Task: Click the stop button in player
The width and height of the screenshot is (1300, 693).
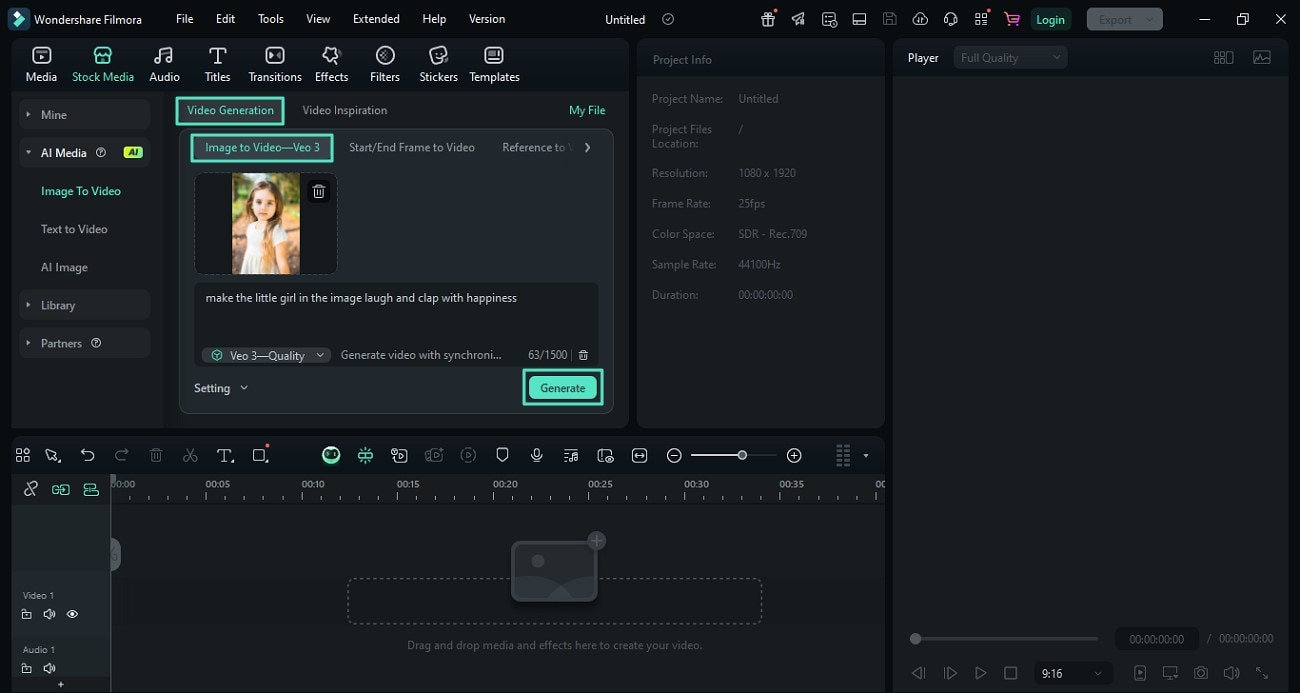Action: [x=1011, y=673]
